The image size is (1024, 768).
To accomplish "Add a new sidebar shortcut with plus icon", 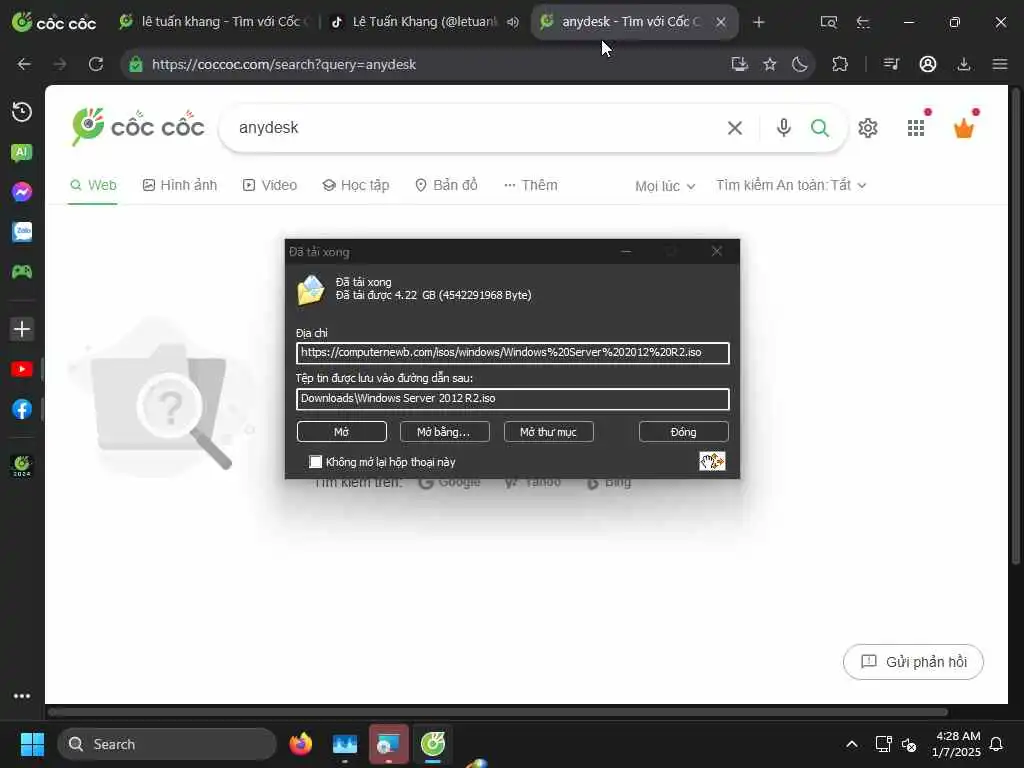I will (22, 328).
